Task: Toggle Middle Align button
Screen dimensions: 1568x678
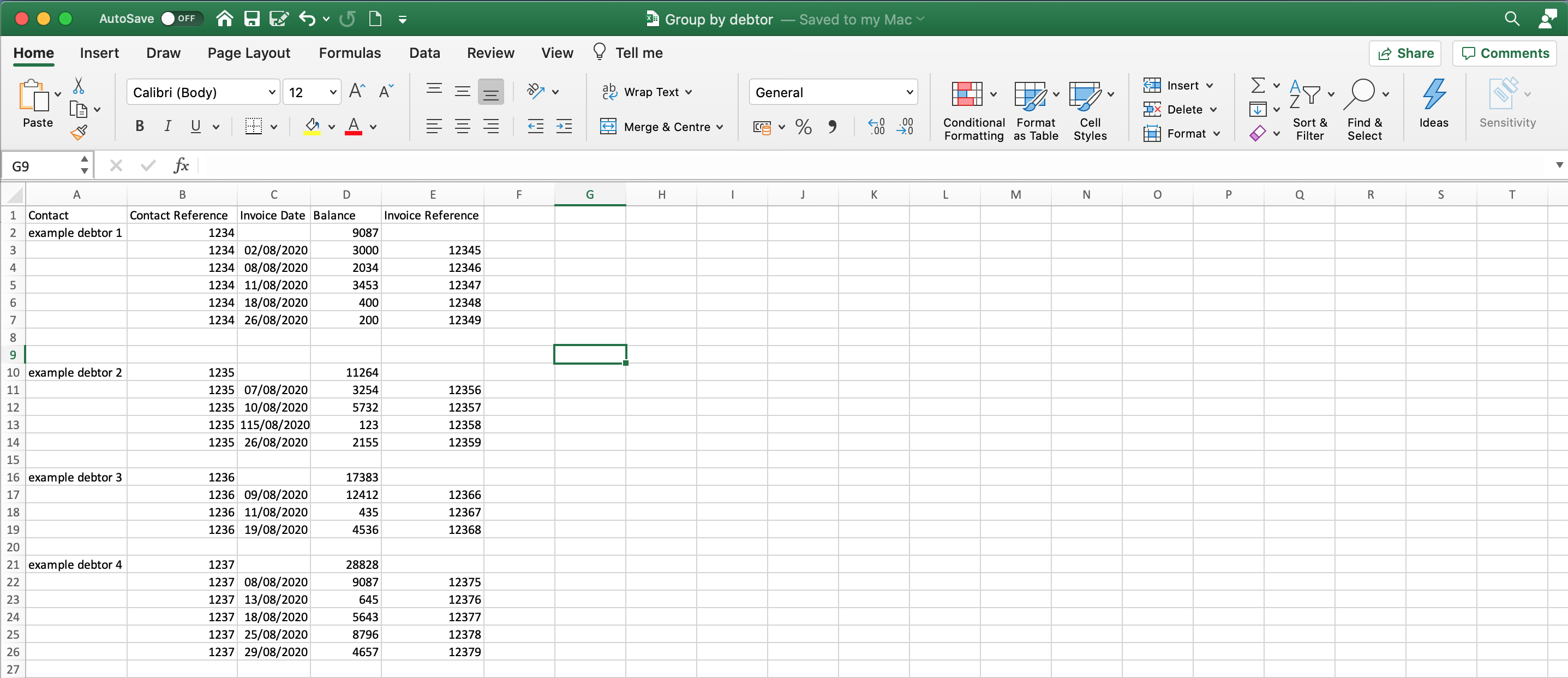Action: pos(463,92)
